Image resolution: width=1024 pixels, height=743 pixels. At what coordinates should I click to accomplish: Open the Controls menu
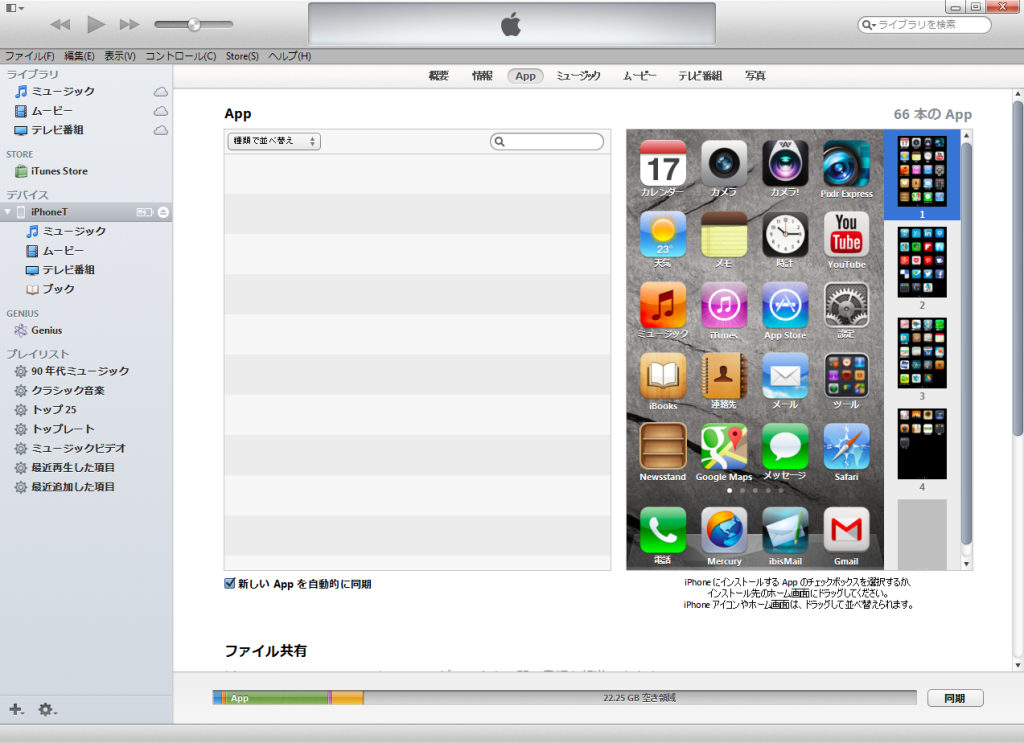(180, 56)
